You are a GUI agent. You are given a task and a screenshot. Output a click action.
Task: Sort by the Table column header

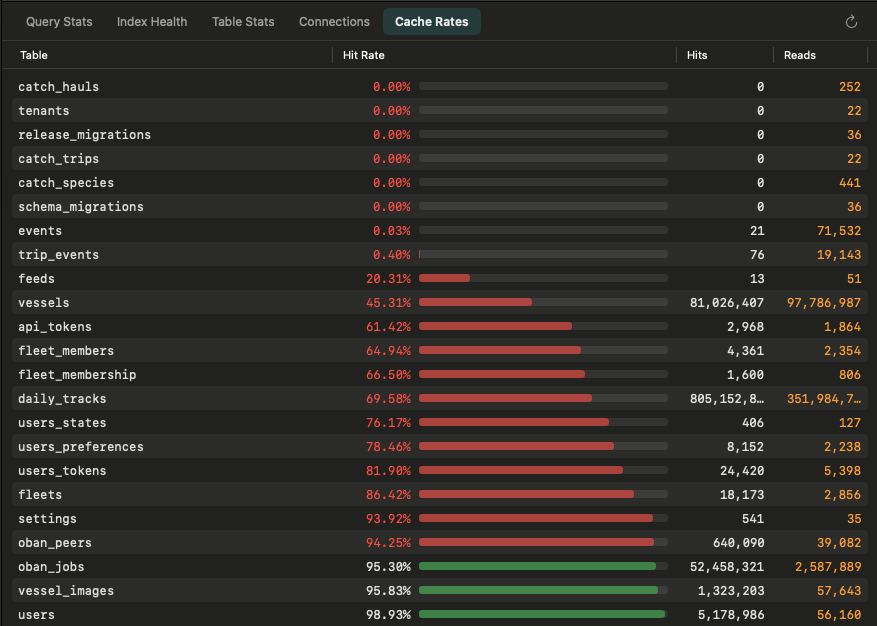click(x=34, y=55)
